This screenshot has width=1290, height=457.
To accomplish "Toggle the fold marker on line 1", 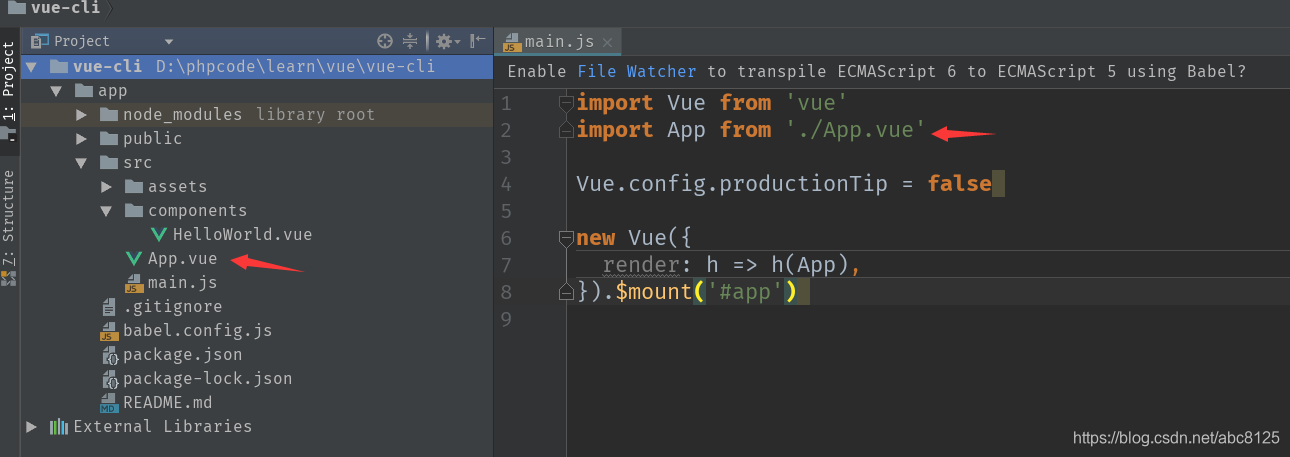I will 566,103.
